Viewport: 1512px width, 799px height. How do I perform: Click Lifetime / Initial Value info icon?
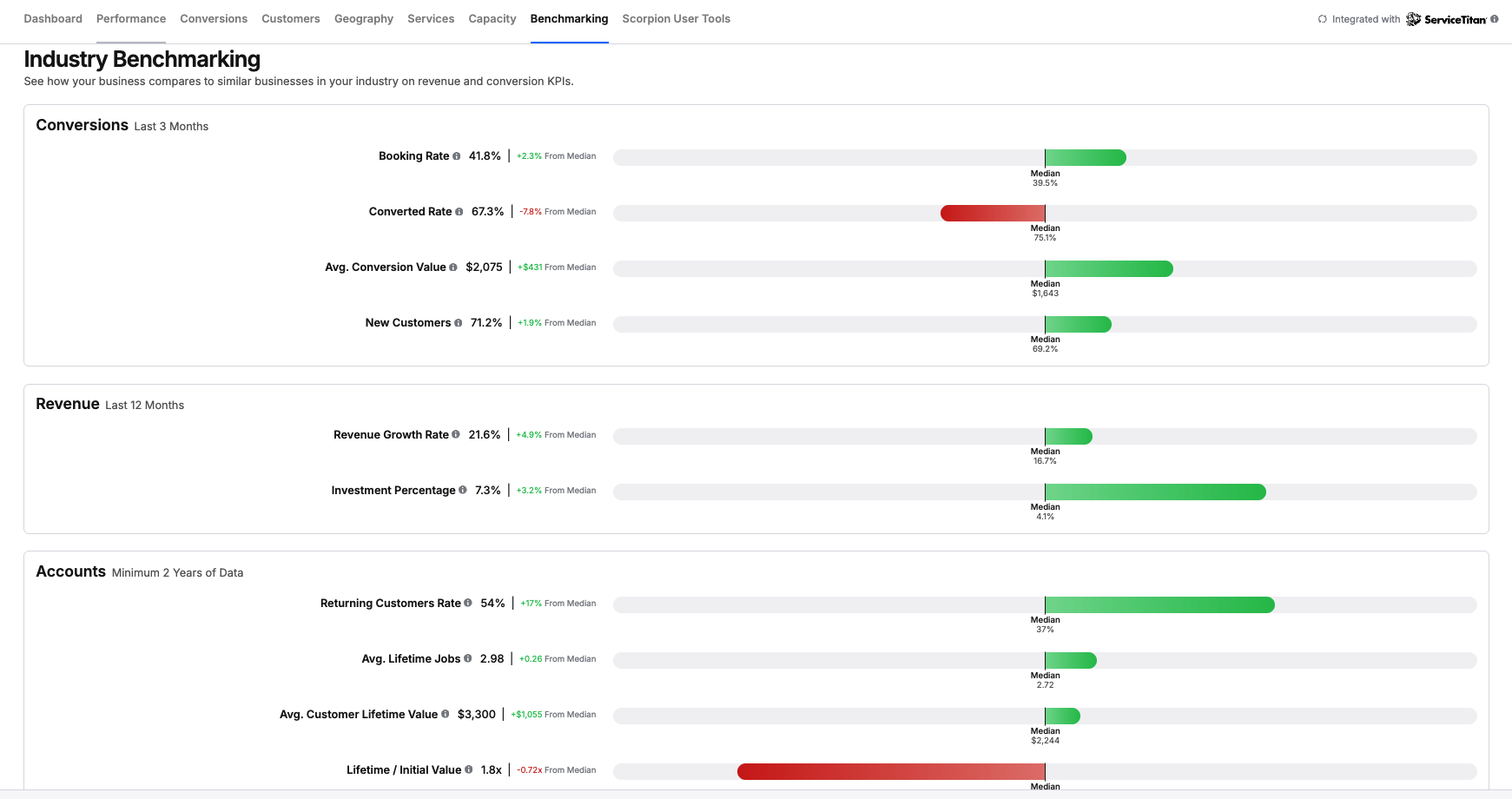tap(469, 770)
